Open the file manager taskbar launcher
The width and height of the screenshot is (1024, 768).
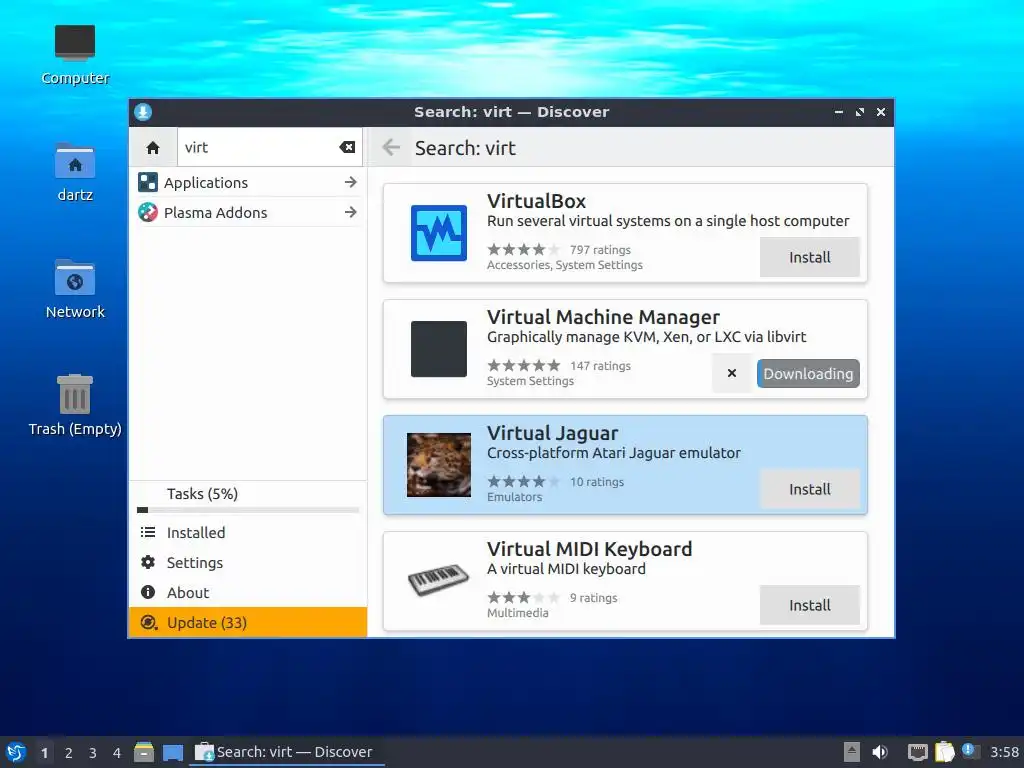pyautogui.click(x=144, y=752)
